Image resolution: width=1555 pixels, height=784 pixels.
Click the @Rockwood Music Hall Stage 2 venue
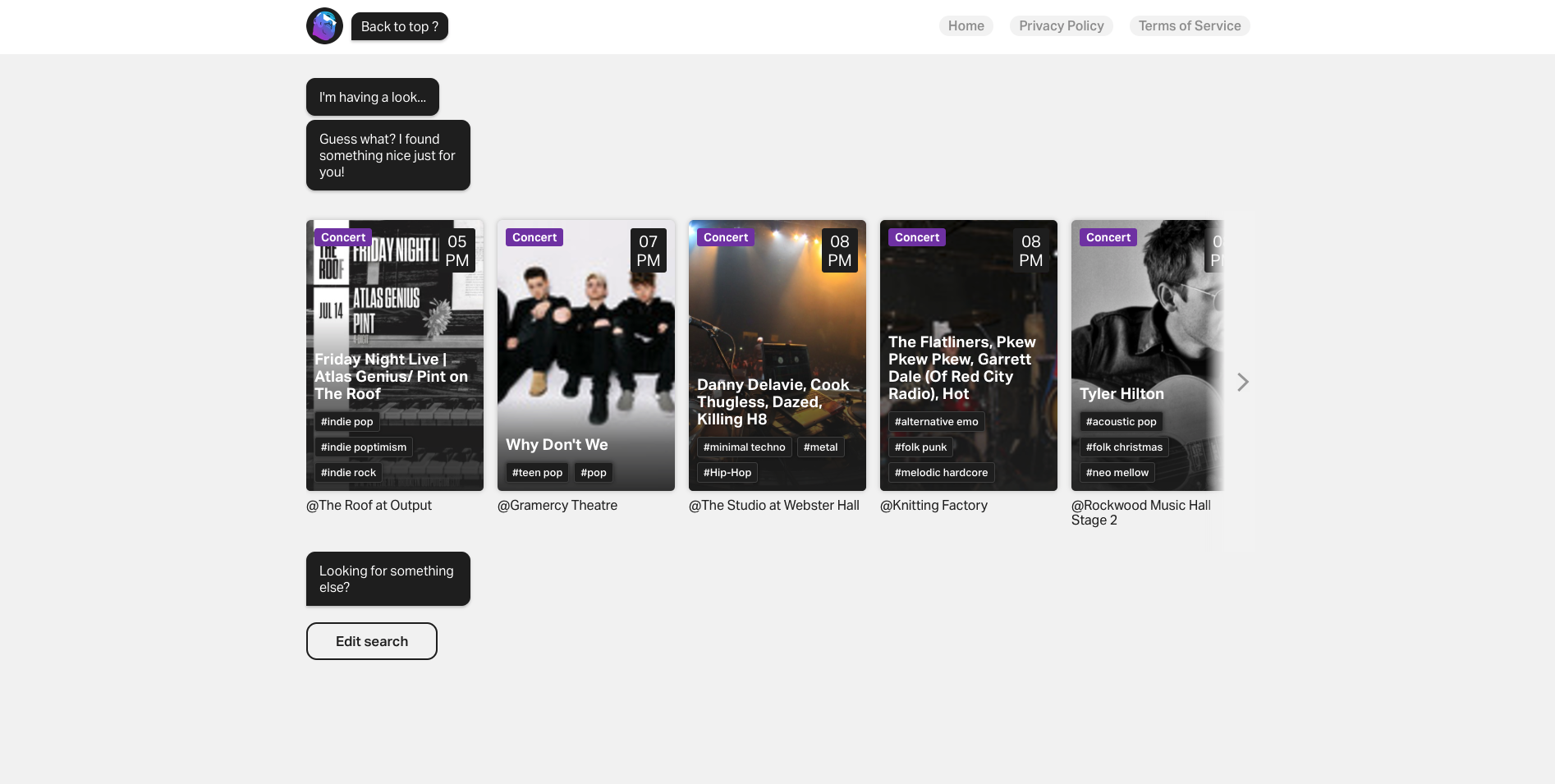1141,513
